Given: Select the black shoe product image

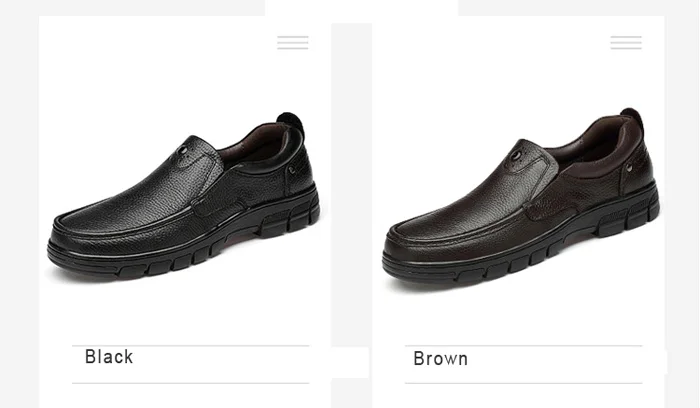Looking at the screenshot, I should pos(183,196).
